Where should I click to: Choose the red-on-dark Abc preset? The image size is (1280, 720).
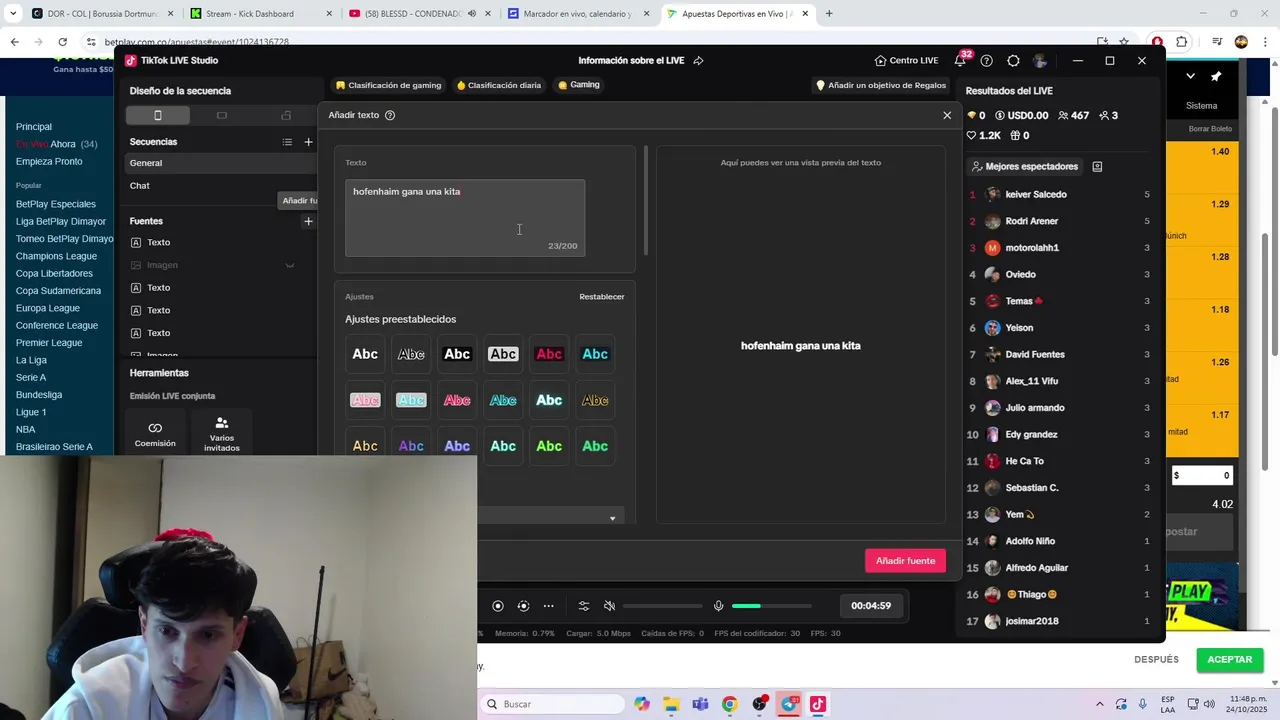tap(549, 354)
